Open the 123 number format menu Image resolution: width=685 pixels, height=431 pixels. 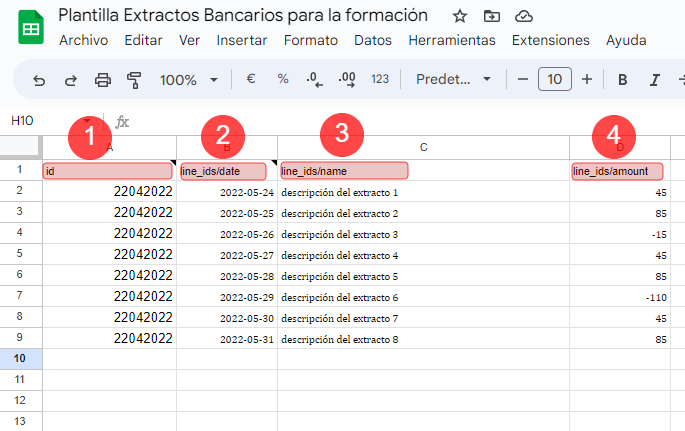point(380,80)
